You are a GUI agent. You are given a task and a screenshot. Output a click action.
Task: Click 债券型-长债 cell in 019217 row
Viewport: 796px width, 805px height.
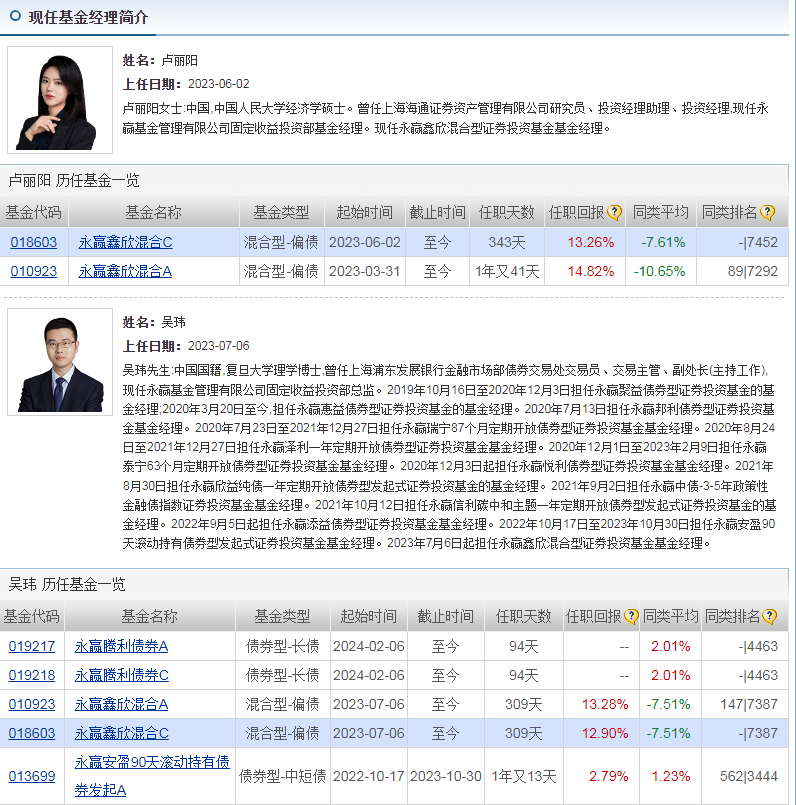tap(282, 646)
